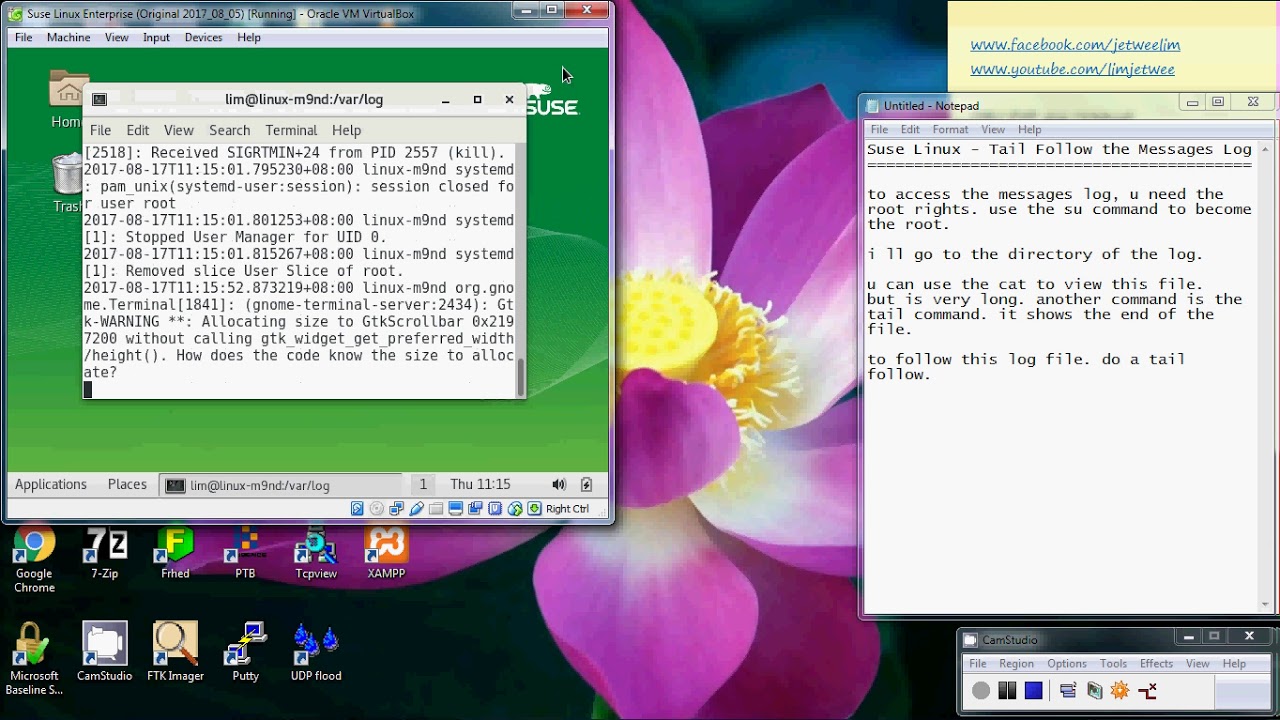Click Notepad scrollbar up arrow
Screen dimensions: 1280x720
click(x=1266, y=149)
